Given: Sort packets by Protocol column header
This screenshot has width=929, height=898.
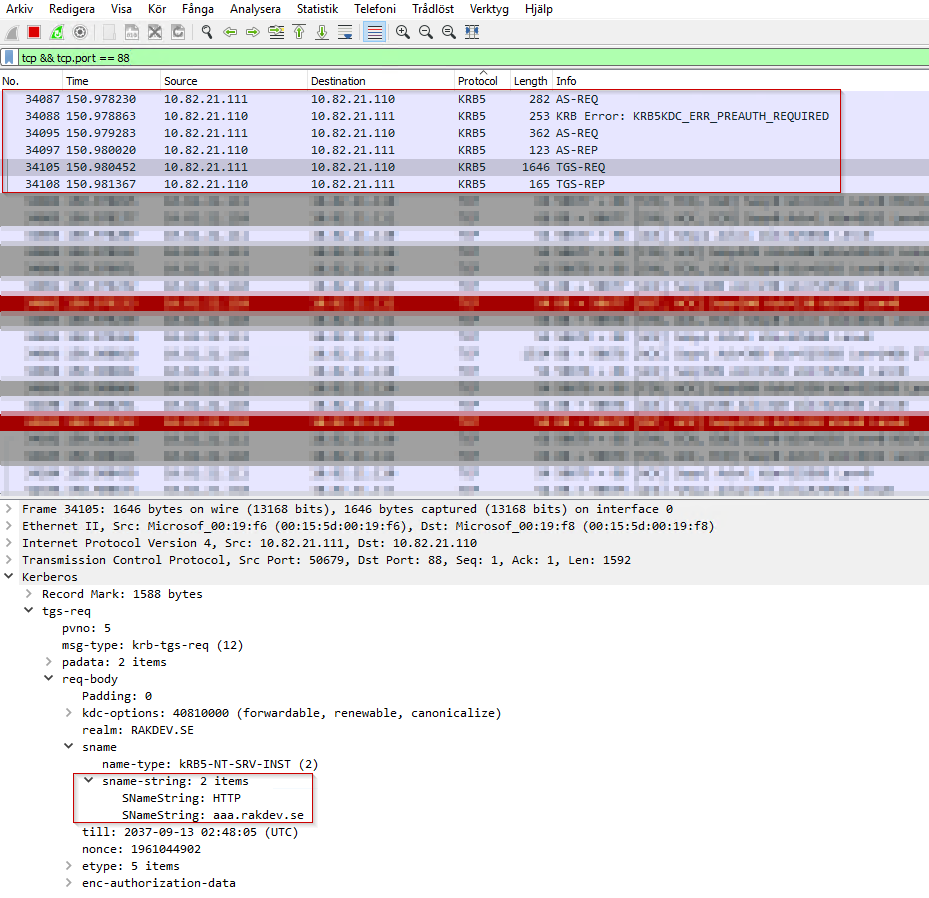Looking at the screenshot, I should 478,81.
